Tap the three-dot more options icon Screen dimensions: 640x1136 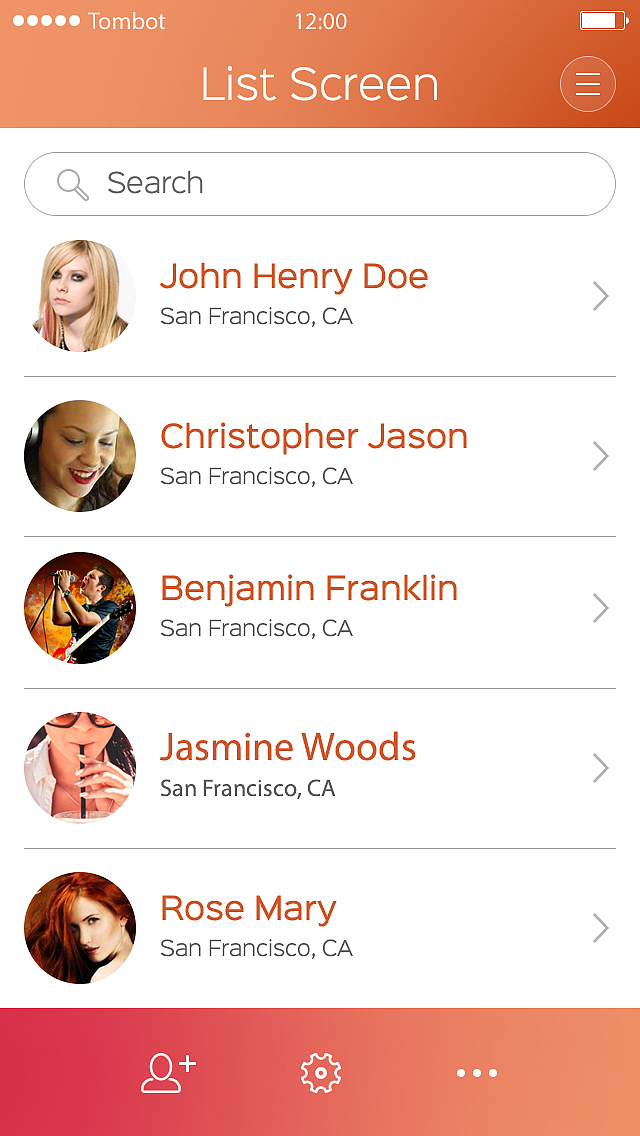[477, 1073]
